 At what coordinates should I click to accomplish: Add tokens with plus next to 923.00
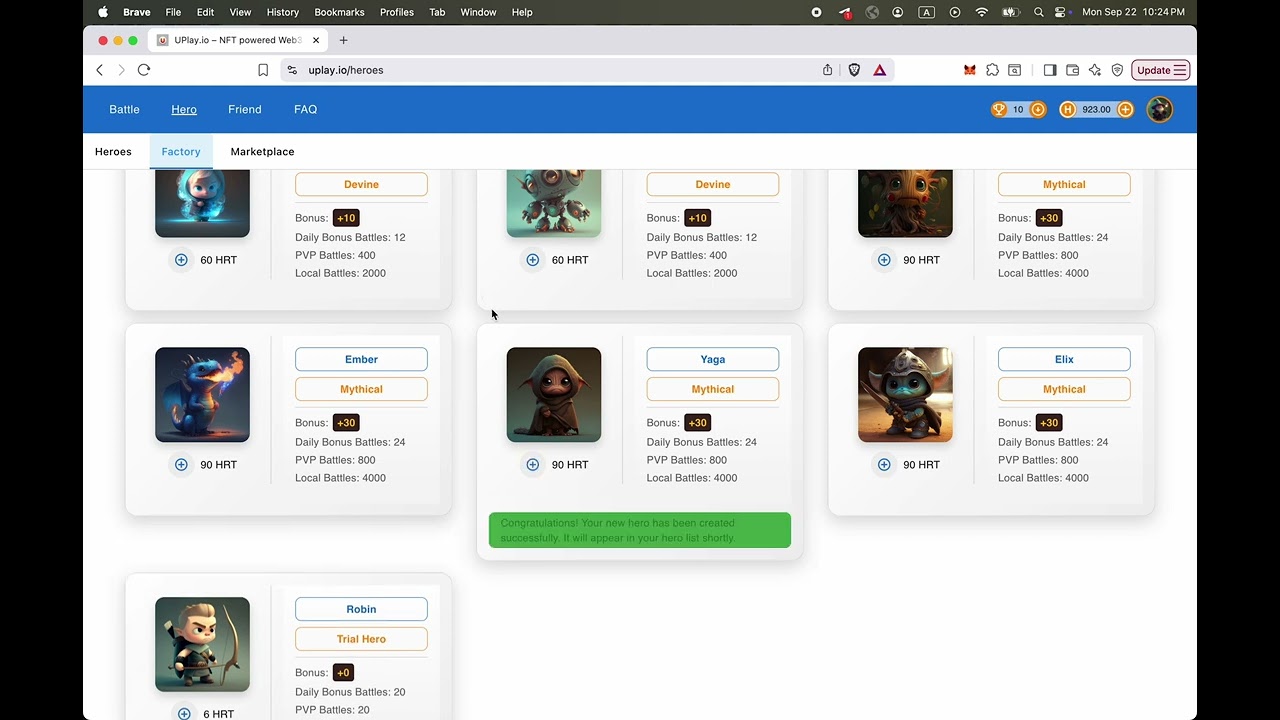click(1125, 109)
